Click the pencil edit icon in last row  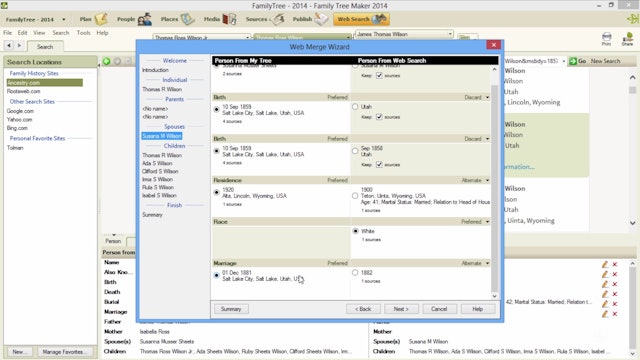(x=605, y=314)
